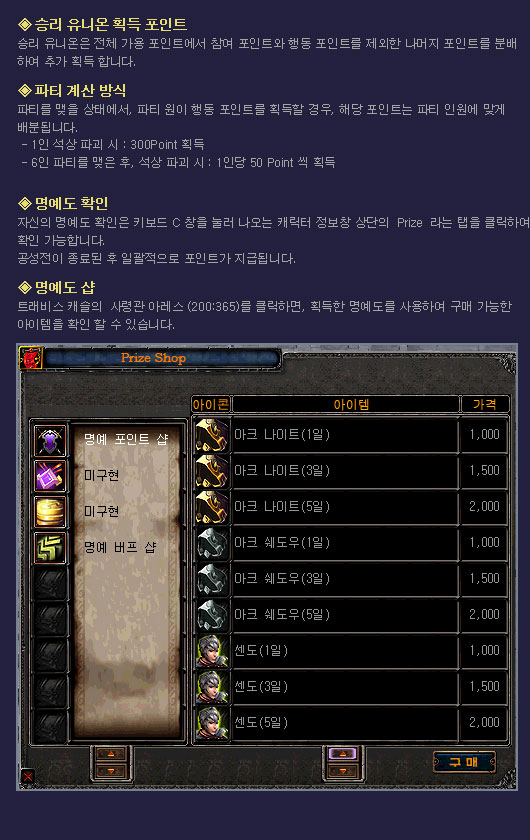The image size is (530, 840).
Task: Click the 아크 쉐도우(1일) dark helmet icon
Action: [x=212, y=543]
